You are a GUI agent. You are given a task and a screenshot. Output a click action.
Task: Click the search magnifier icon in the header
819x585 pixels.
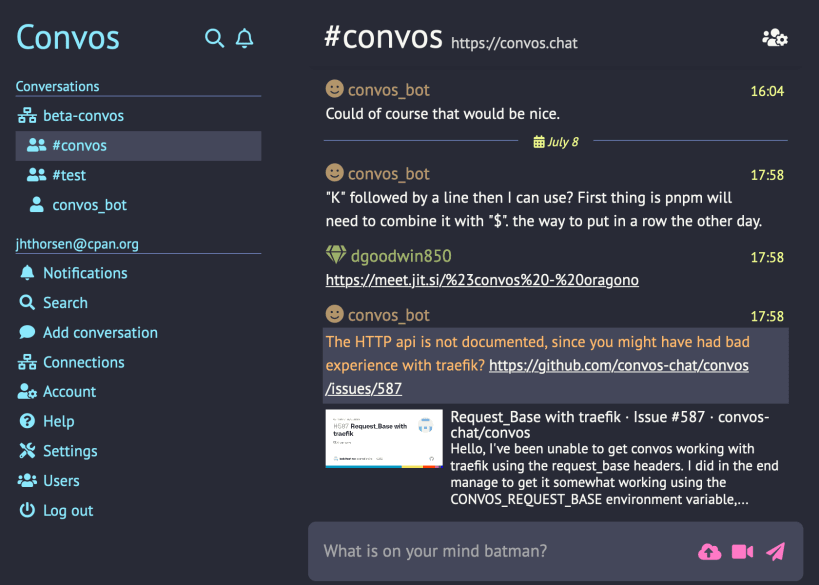214,38
